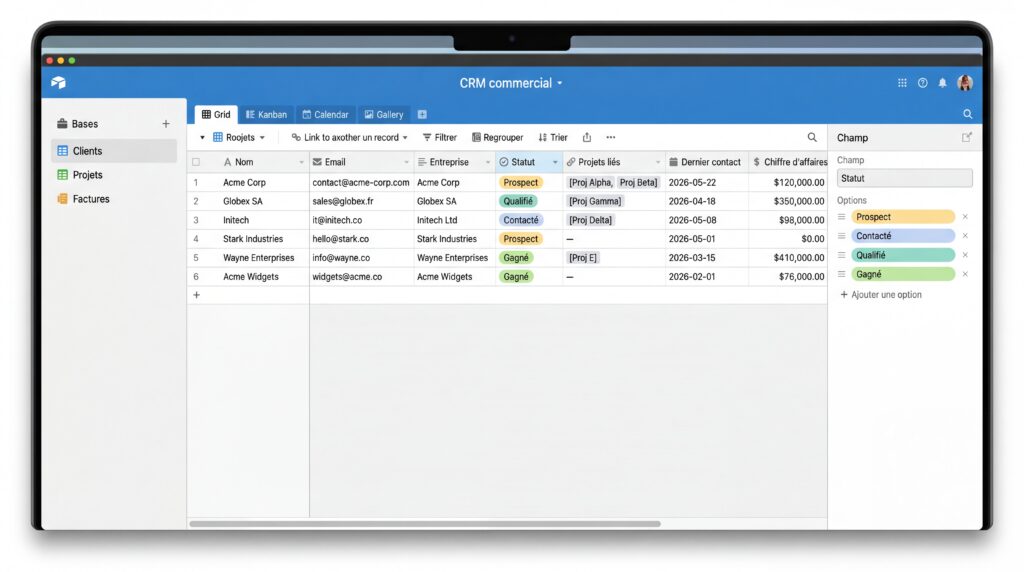Click the Chiffre d'affaires column header

(x=788, y=162)
